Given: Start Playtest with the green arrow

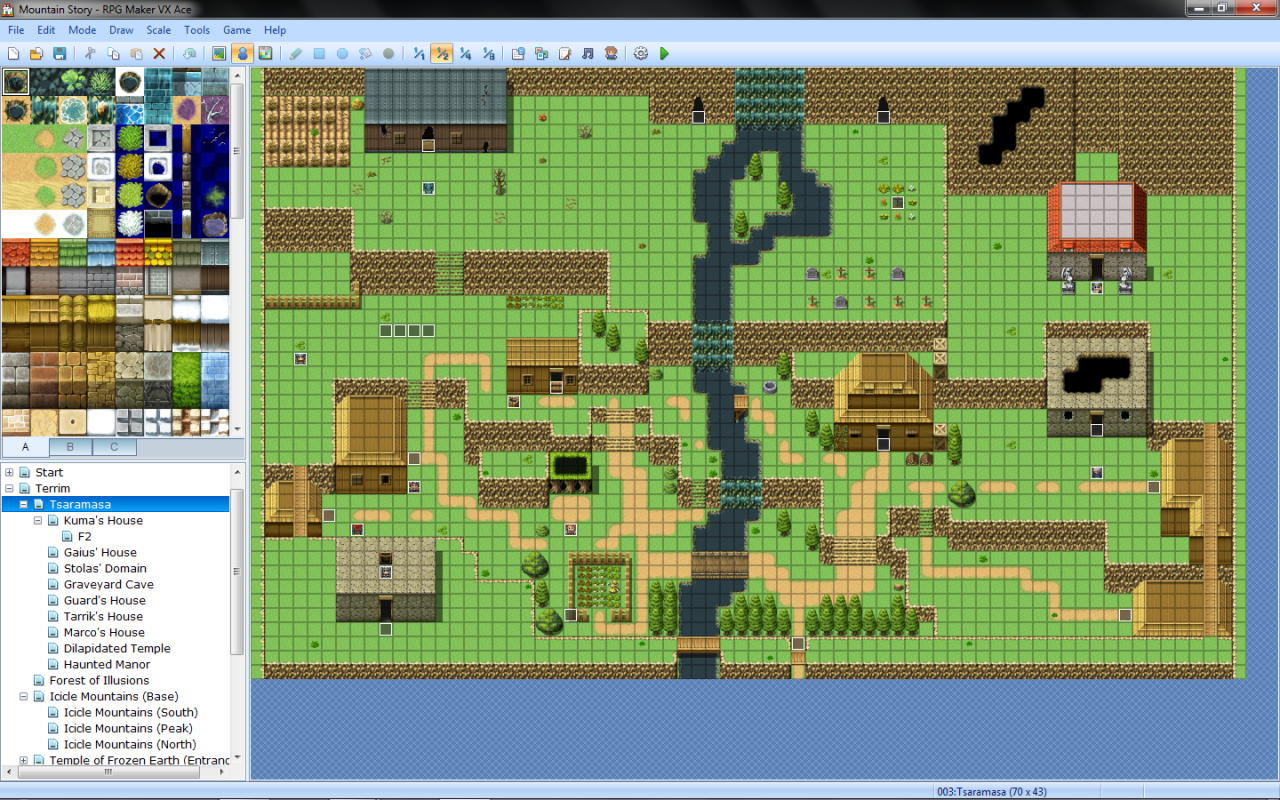Looking at the screenshot, I should [664, 53].
